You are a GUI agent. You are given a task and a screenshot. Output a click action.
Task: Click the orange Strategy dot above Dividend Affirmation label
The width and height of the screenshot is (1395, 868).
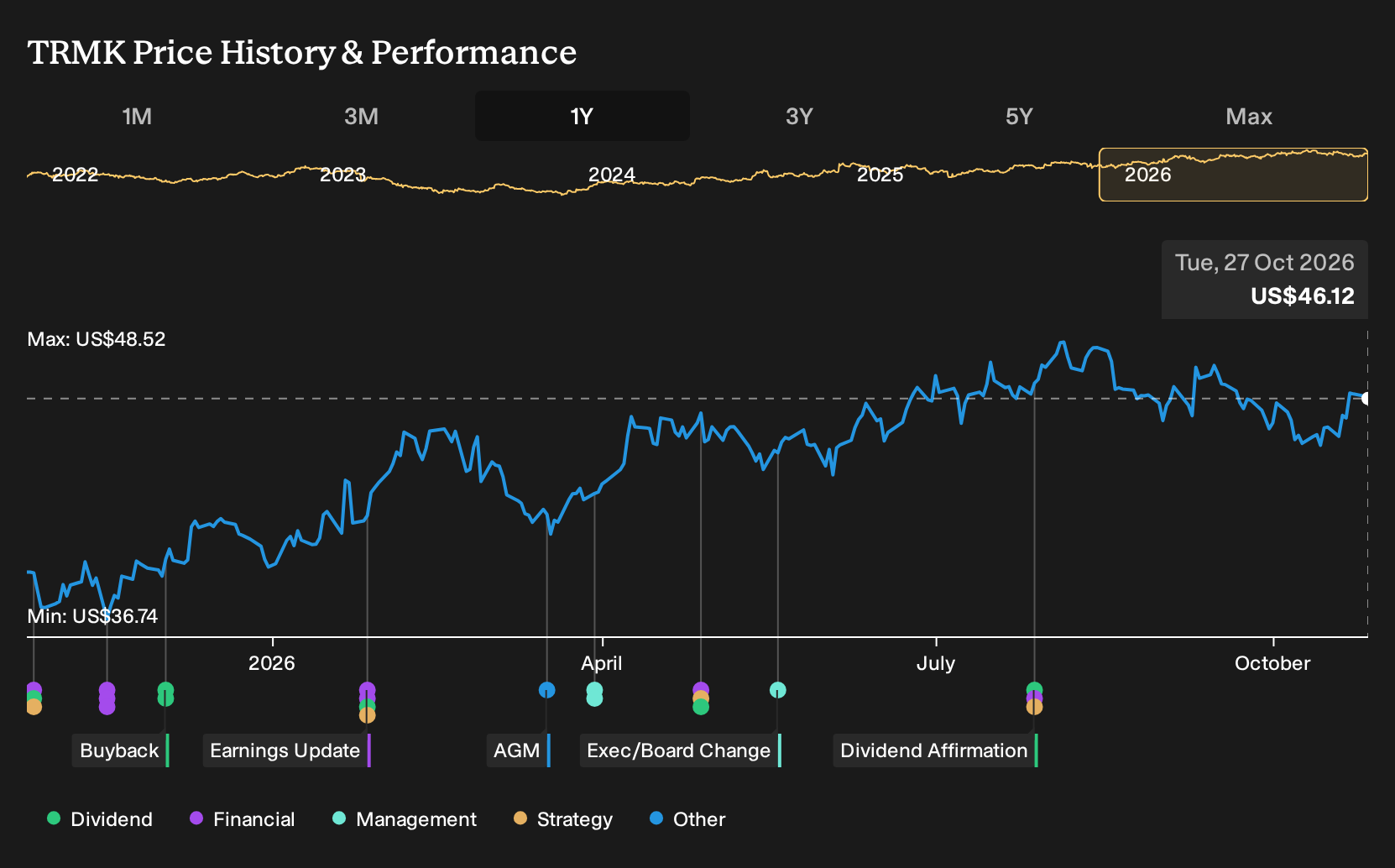(1034, 707)
